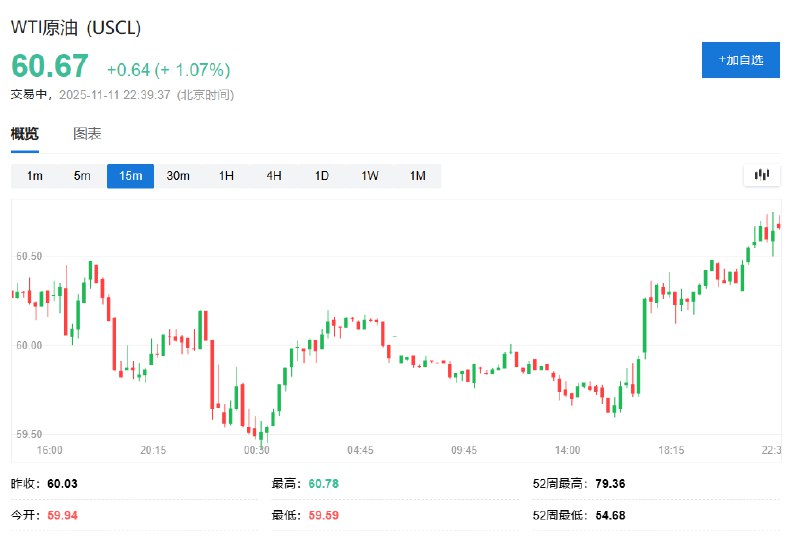The height and width of the screenshot is (544, 800).
Task: Click the 昨收 value 60.03
Action: click(x=62, y=484)
